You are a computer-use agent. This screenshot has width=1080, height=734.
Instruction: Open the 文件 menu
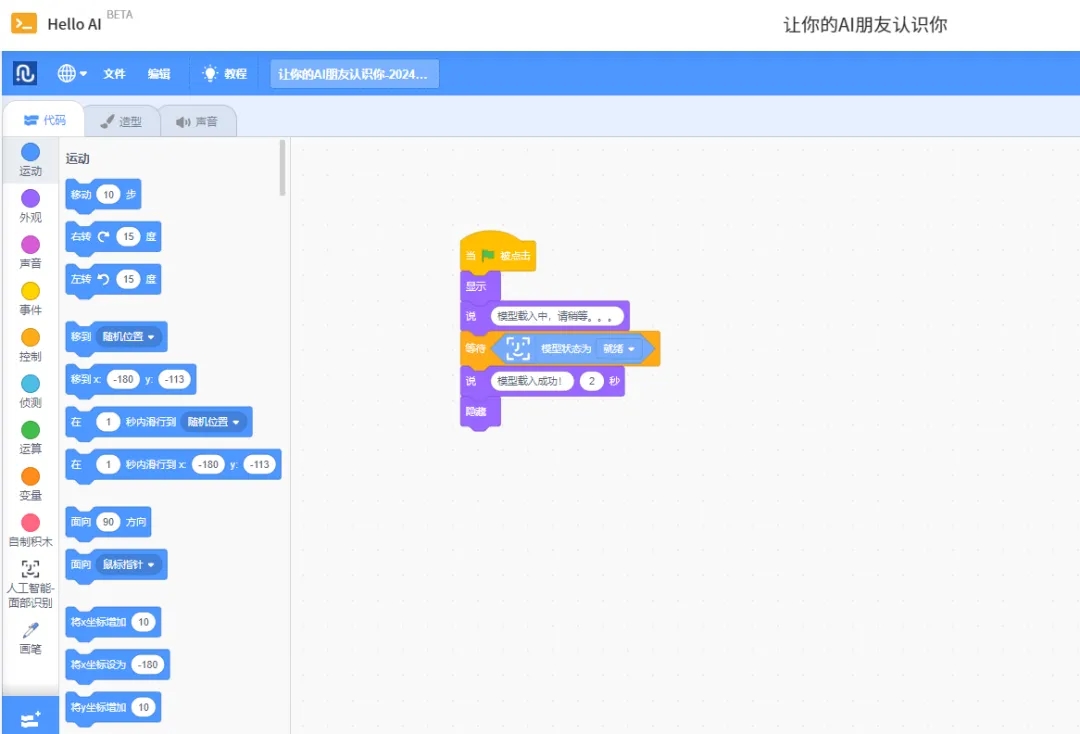(115, 74)
